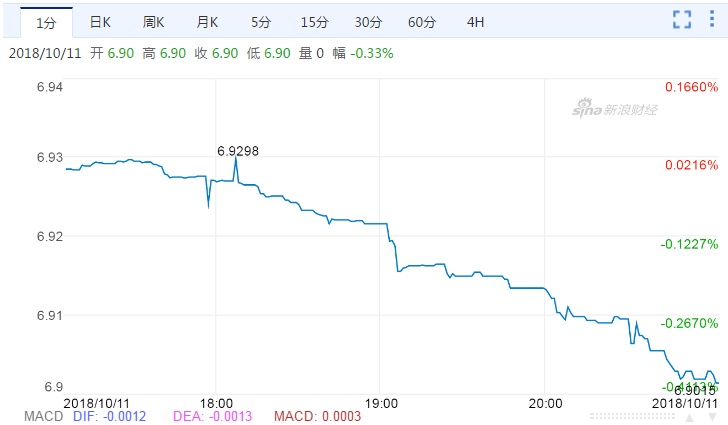The height and width of the screenshot is (425, 728).
Task: Switch to the 60分 tab
Action: click(x=422, y=21)
